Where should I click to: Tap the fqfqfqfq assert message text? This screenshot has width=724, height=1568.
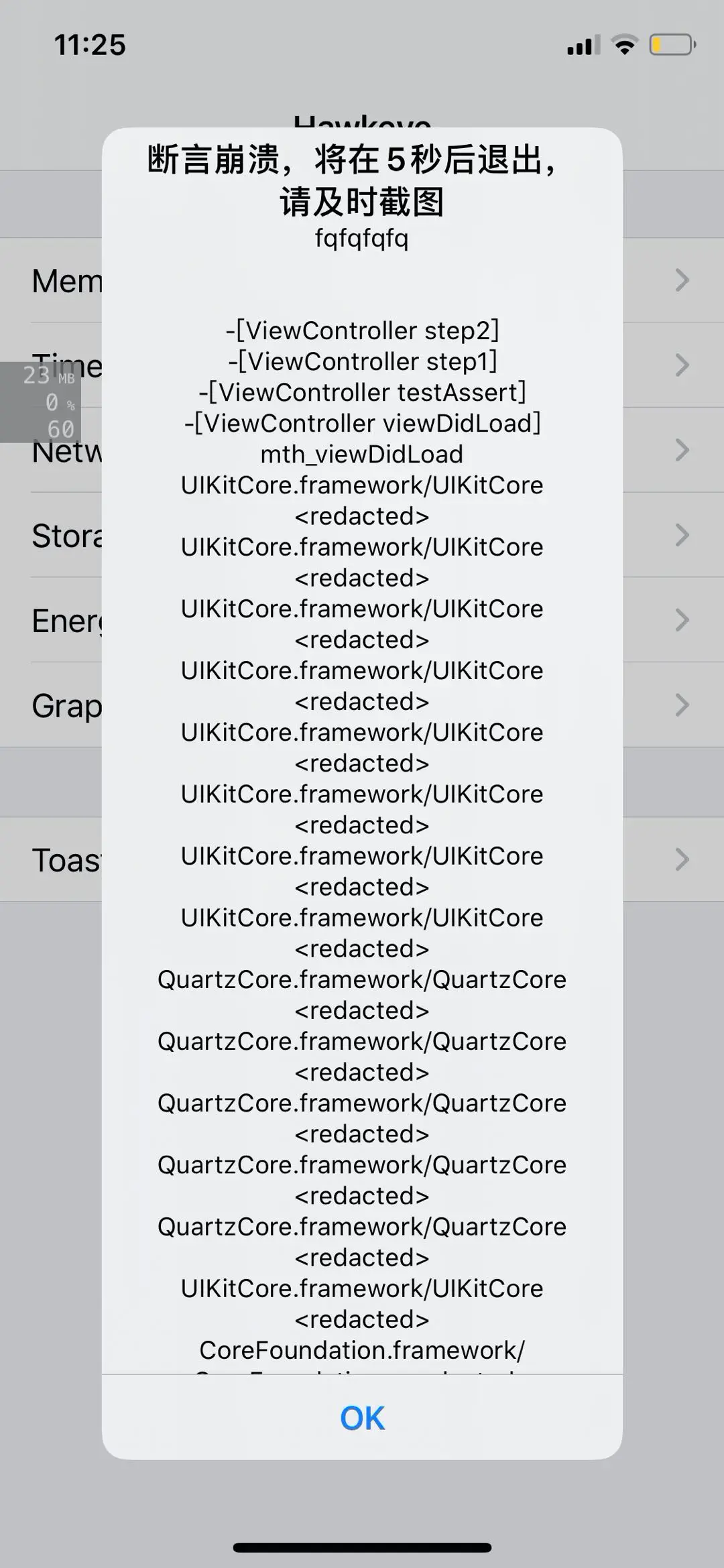(362, 238)
